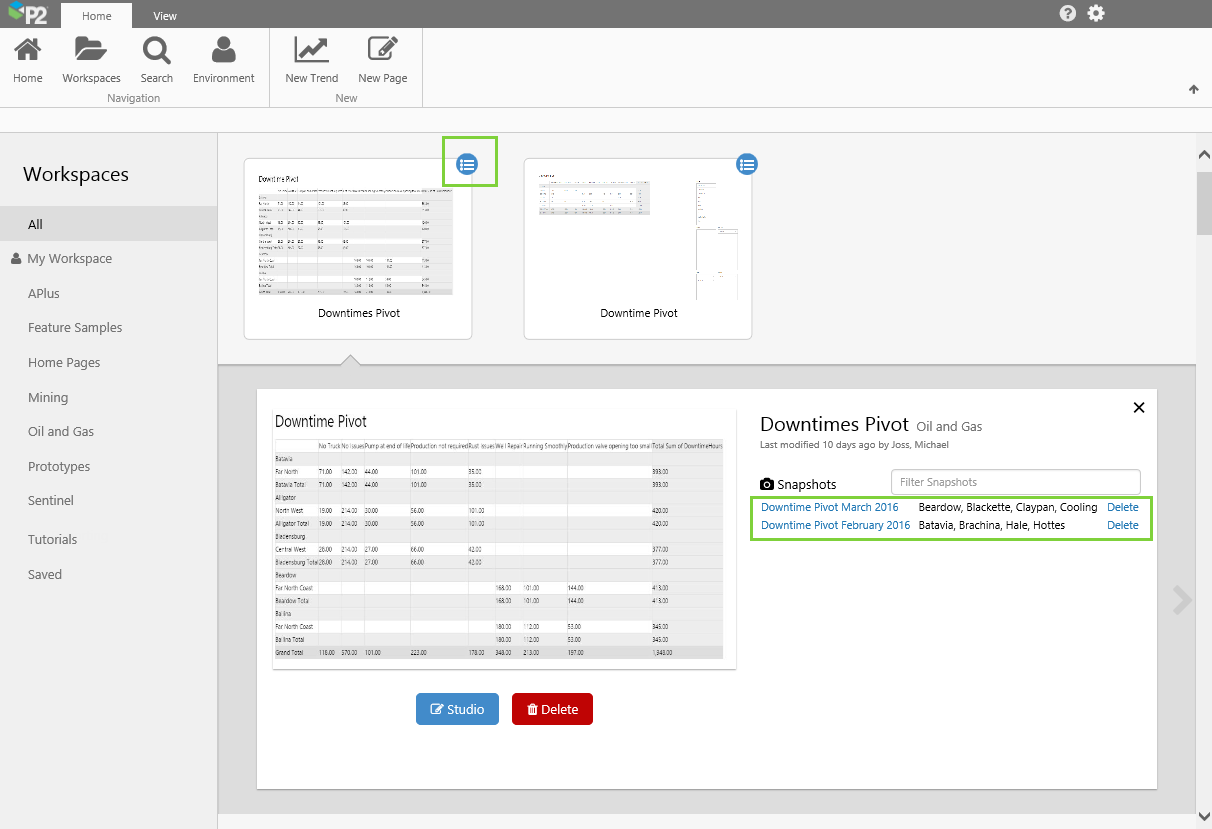Open Downtime Pivot March 2016 snapshot
This screenshot has width=1212, height=829.
(x=829, y=507)
